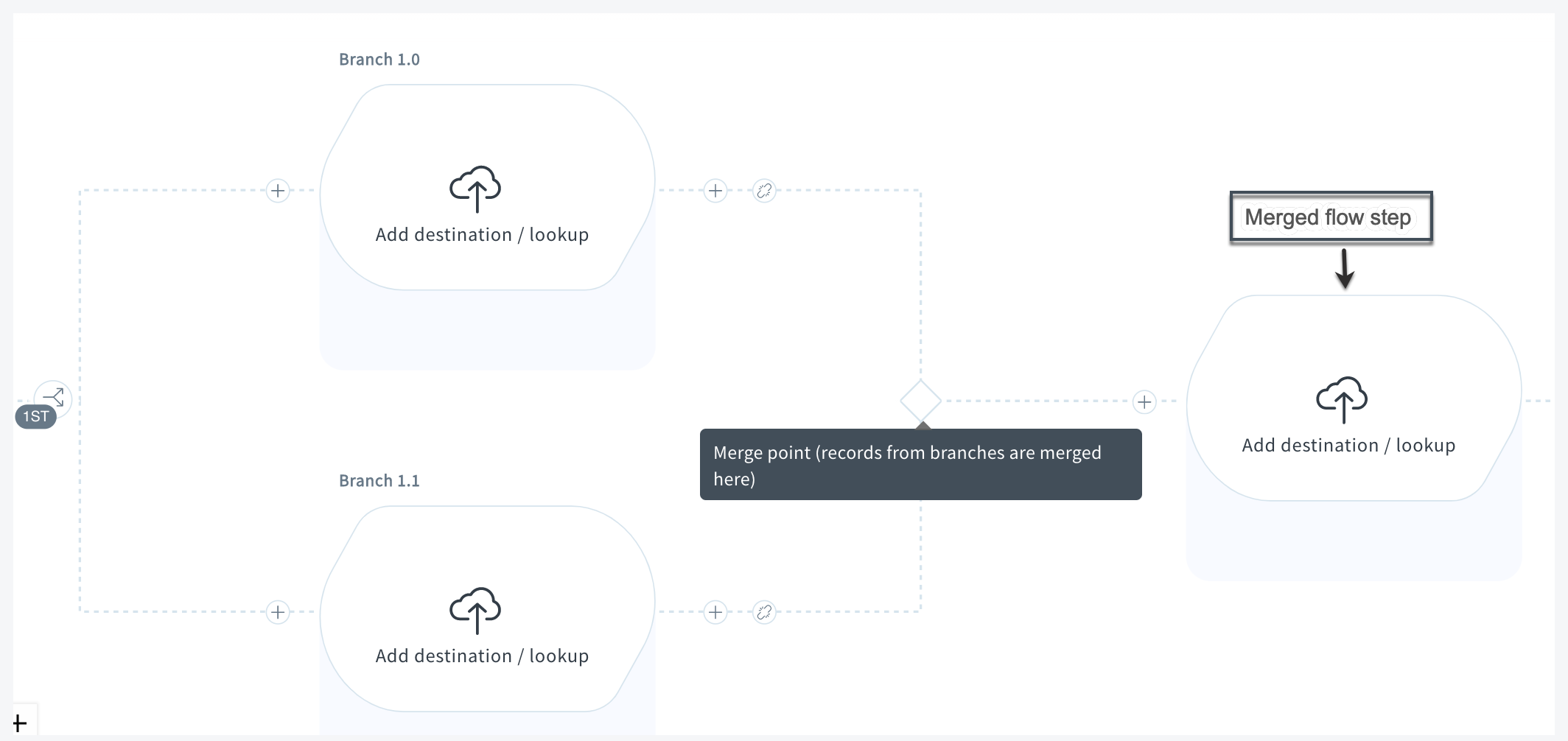Click the cloud upload icon in Branch 1.0
The image size is (1568, 741).
coord(475,189)
